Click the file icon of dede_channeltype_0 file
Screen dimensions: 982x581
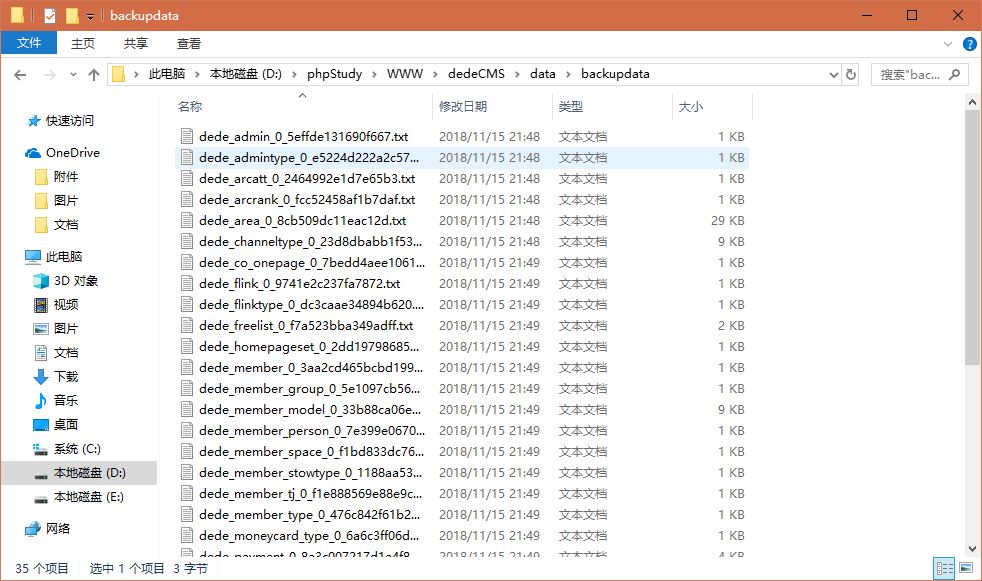point(187,241)
